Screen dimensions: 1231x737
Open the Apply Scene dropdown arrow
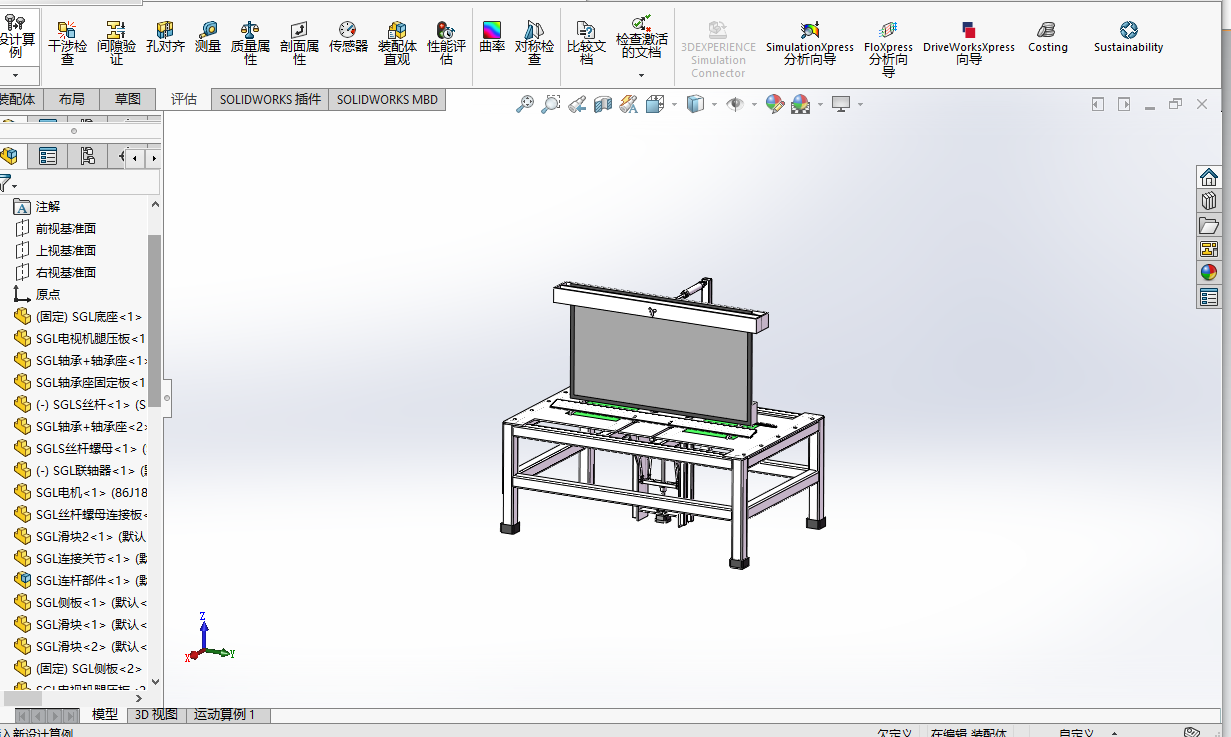tap(820, 104)
